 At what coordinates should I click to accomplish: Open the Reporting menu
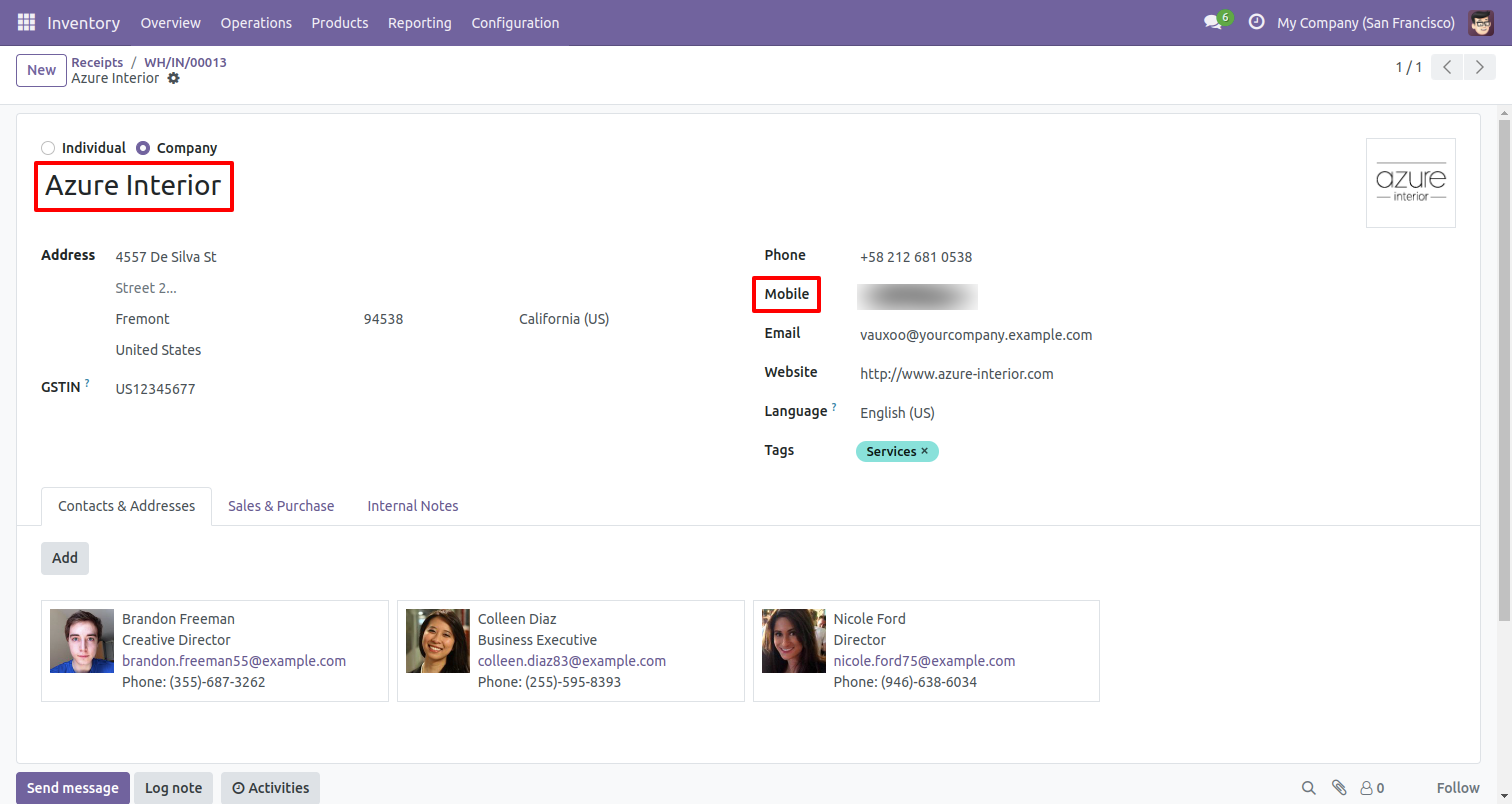click(x=420, y=22)
